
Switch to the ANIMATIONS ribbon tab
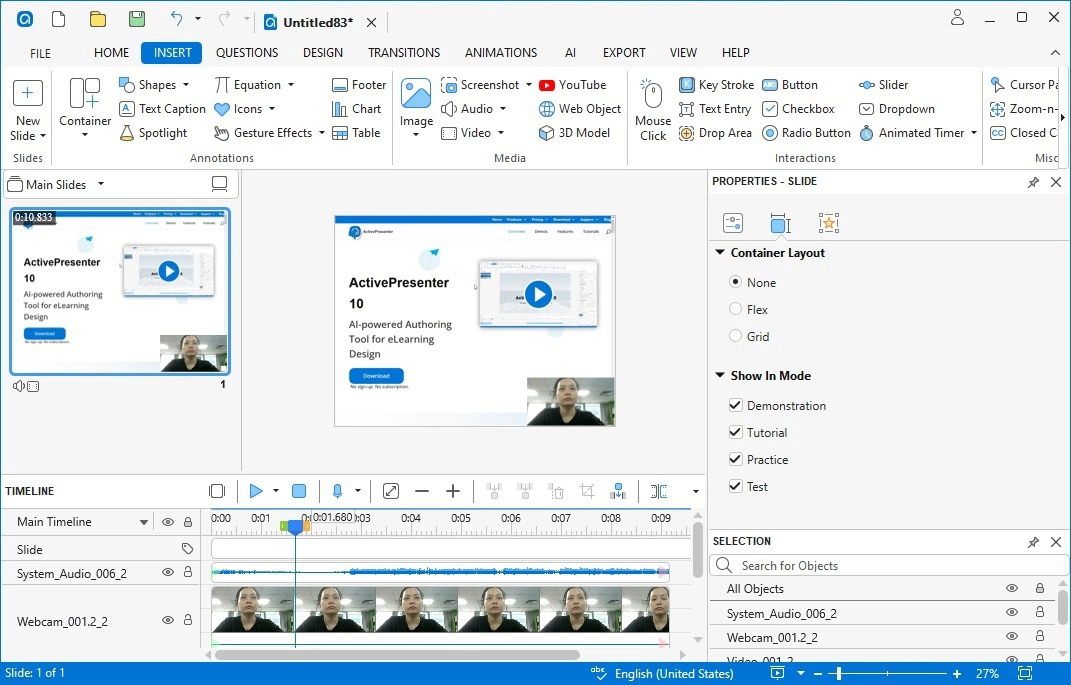point(501,53)
